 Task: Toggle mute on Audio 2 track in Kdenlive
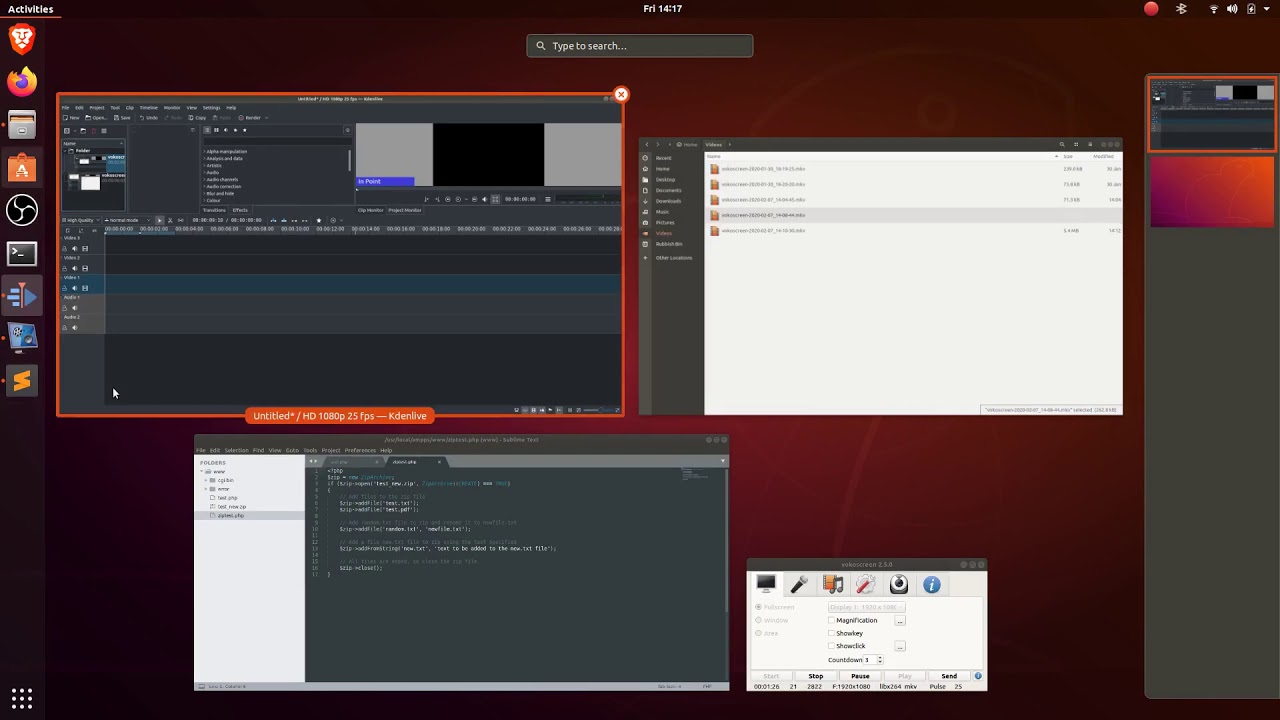pyautogui.click(x=74, y=328)
